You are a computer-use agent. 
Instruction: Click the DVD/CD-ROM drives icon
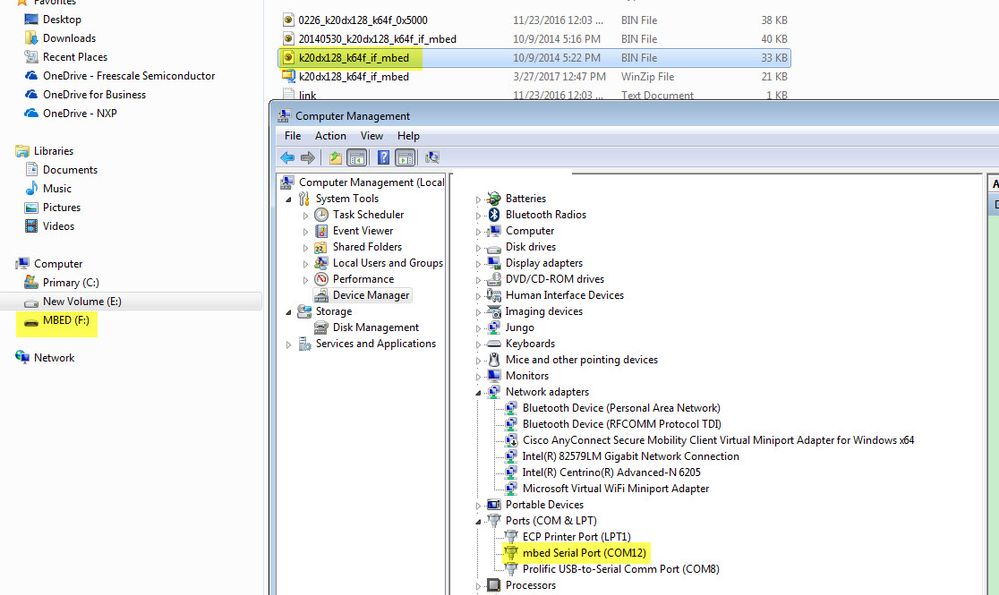tap(493, 279)
